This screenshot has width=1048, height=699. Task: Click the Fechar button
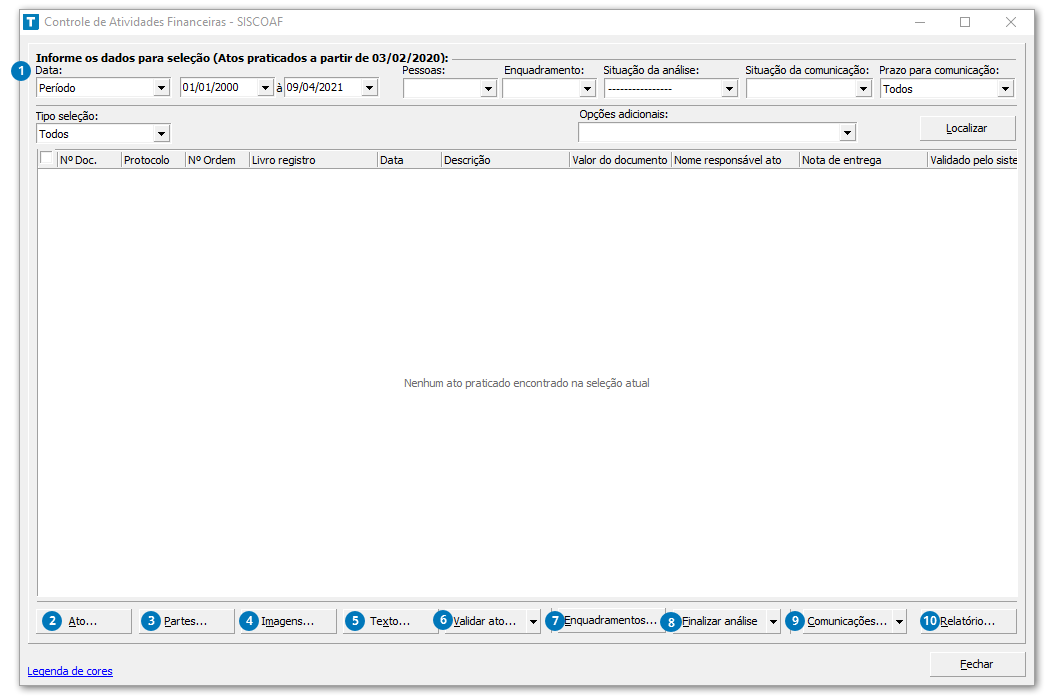[976, 664]
